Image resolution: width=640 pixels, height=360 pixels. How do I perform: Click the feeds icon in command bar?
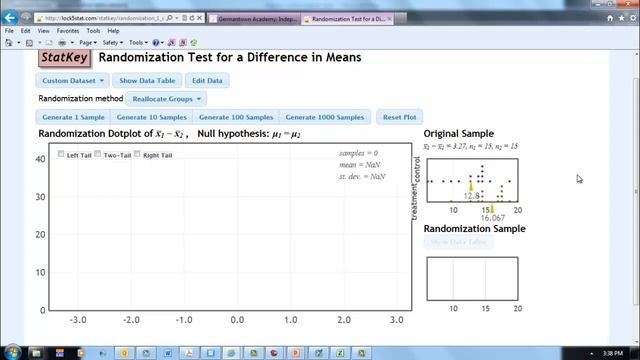click(x=29, y=42)
